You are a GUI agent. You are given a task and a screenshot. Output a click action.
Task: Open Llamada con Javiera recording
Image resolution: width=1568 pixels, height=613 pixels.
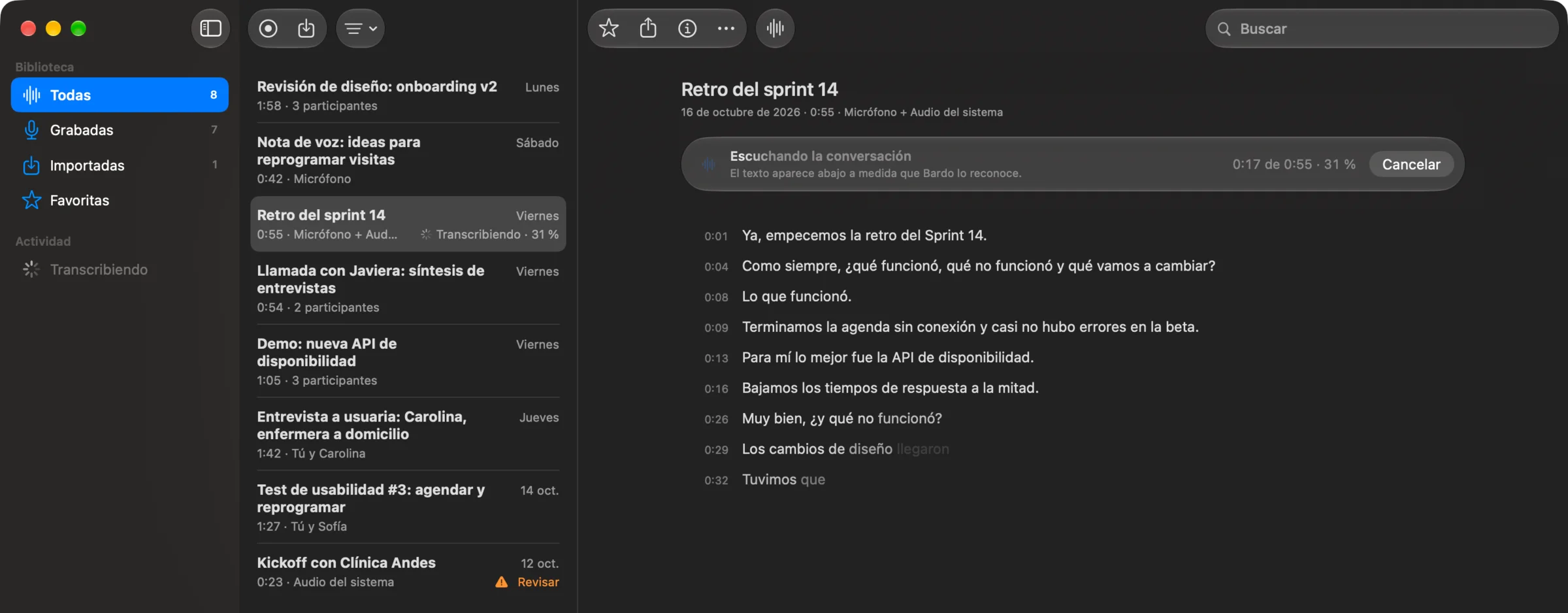click(x=408, y=288)
